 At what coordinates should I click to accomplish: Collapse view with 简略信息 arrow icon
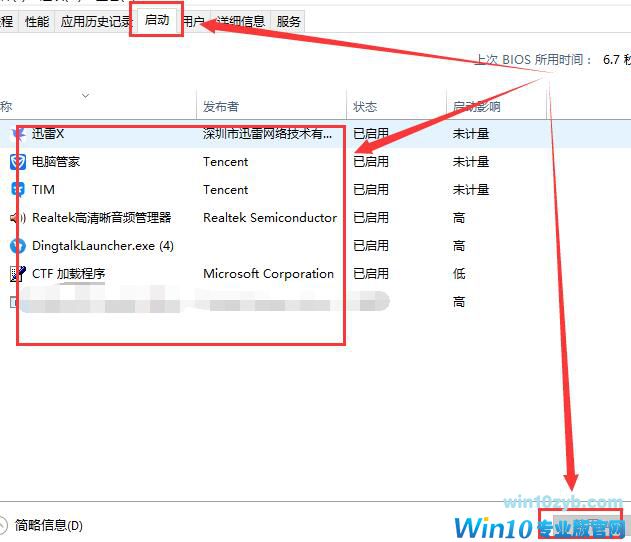point(2,525)
